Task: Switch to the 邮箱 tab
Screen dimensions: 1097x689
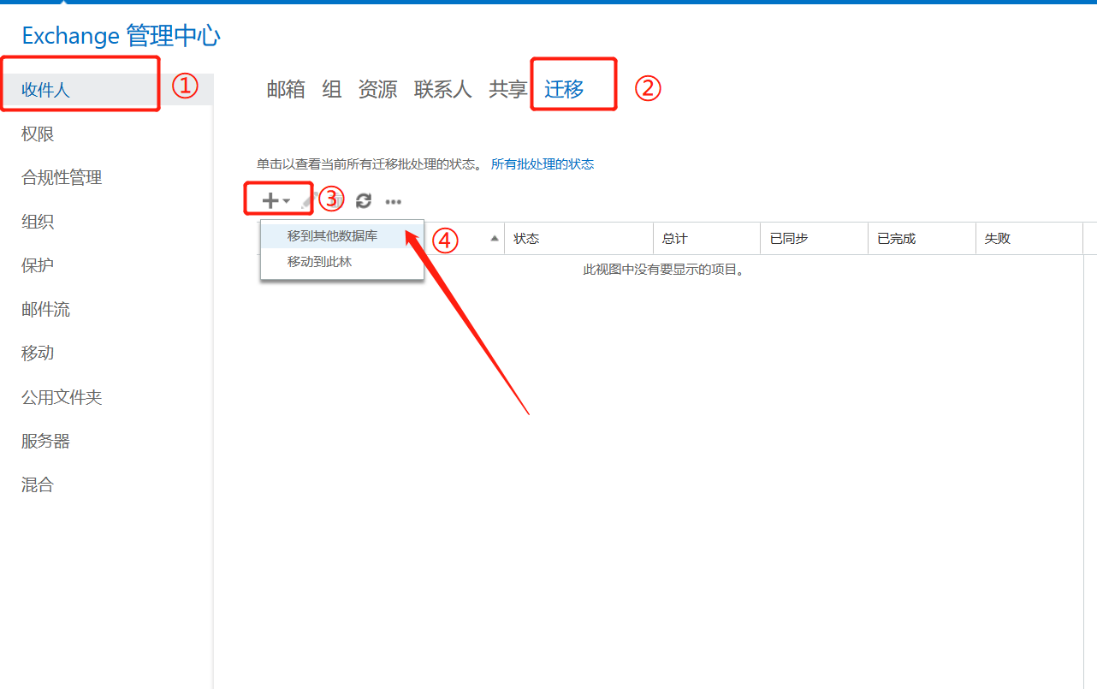Action: [285, 89]
